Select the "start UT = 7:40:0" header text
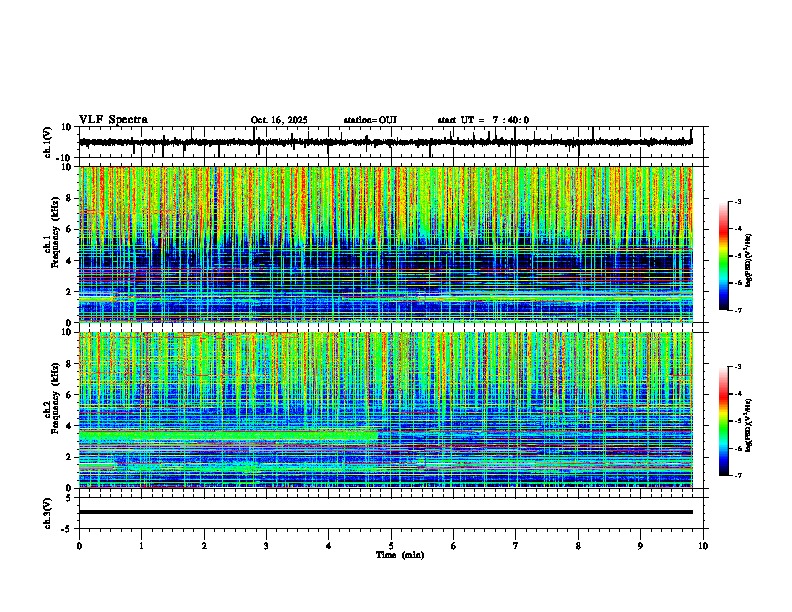This screenshot has width=792, height=612. coord(483,120)
